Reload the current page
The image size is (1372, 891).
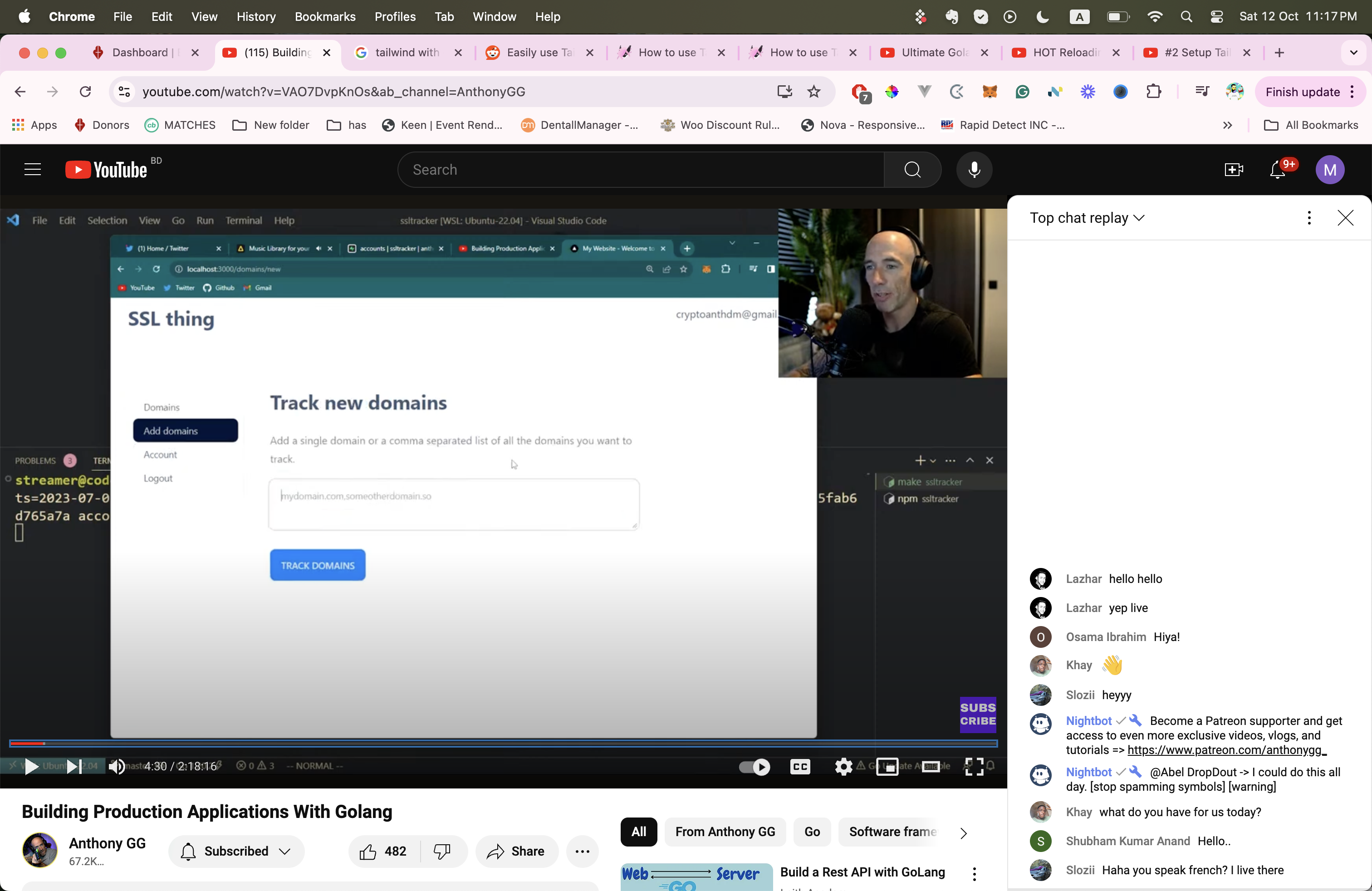[x=85, y=92]
